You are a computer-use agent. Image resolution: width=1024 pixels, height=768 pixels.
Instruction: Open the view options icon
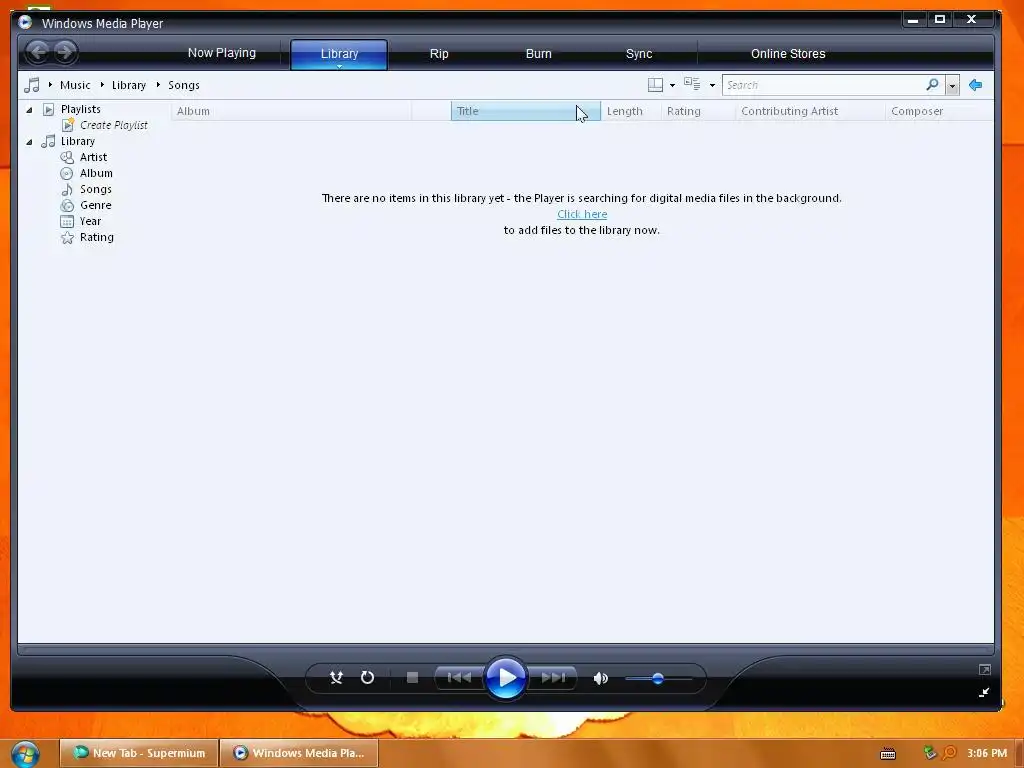[692, 84]
